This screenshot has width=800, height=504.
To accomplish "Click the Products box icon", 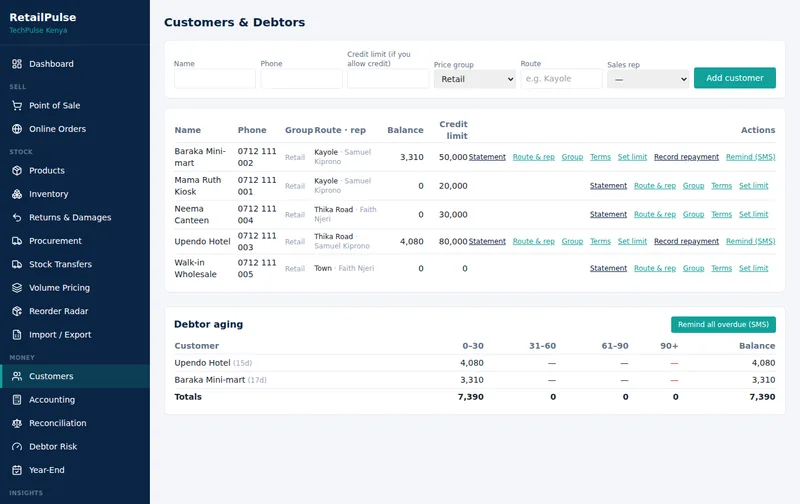I will coord(17,170).
